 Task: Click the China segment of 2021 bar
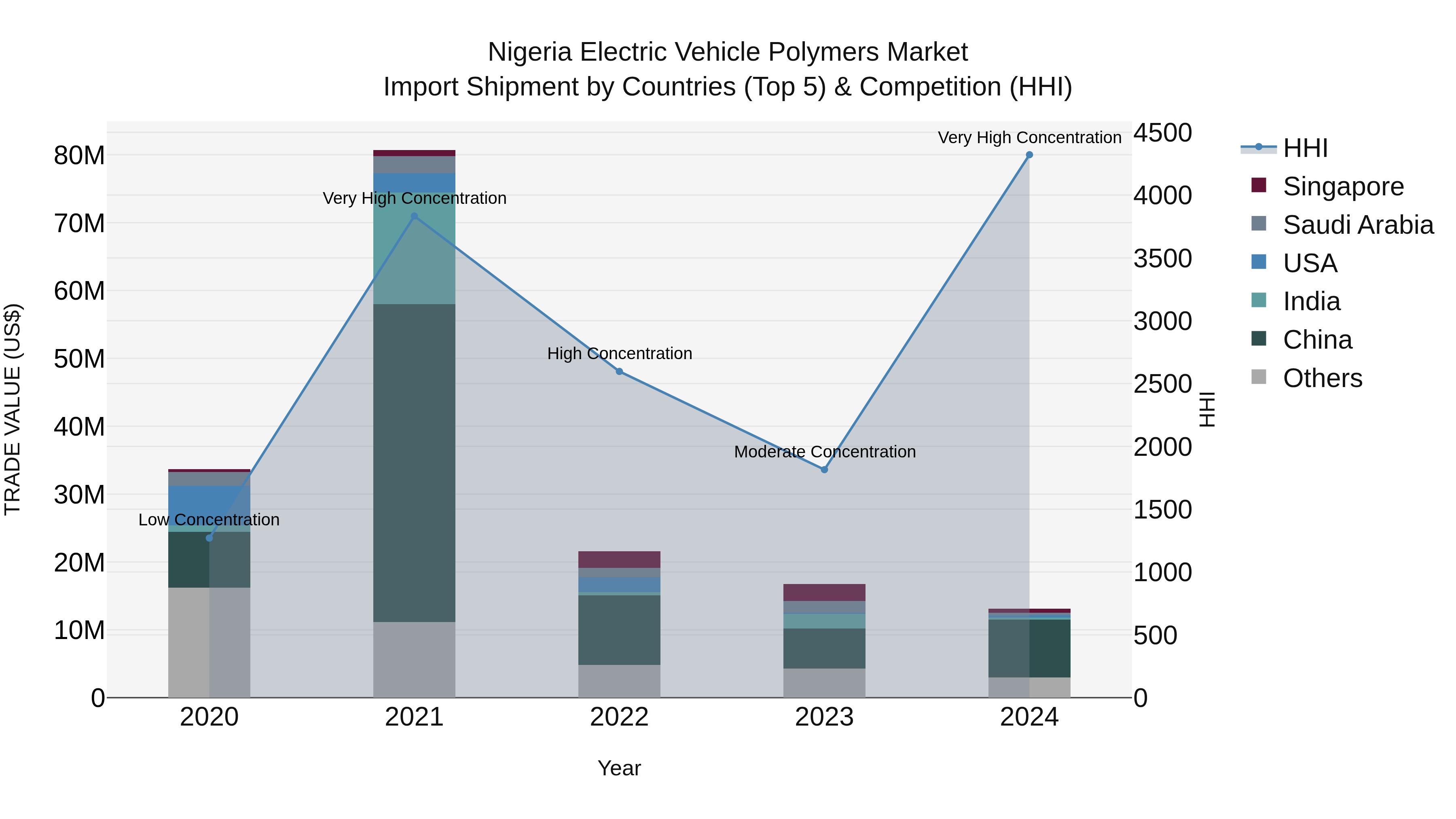pos(414,463)
